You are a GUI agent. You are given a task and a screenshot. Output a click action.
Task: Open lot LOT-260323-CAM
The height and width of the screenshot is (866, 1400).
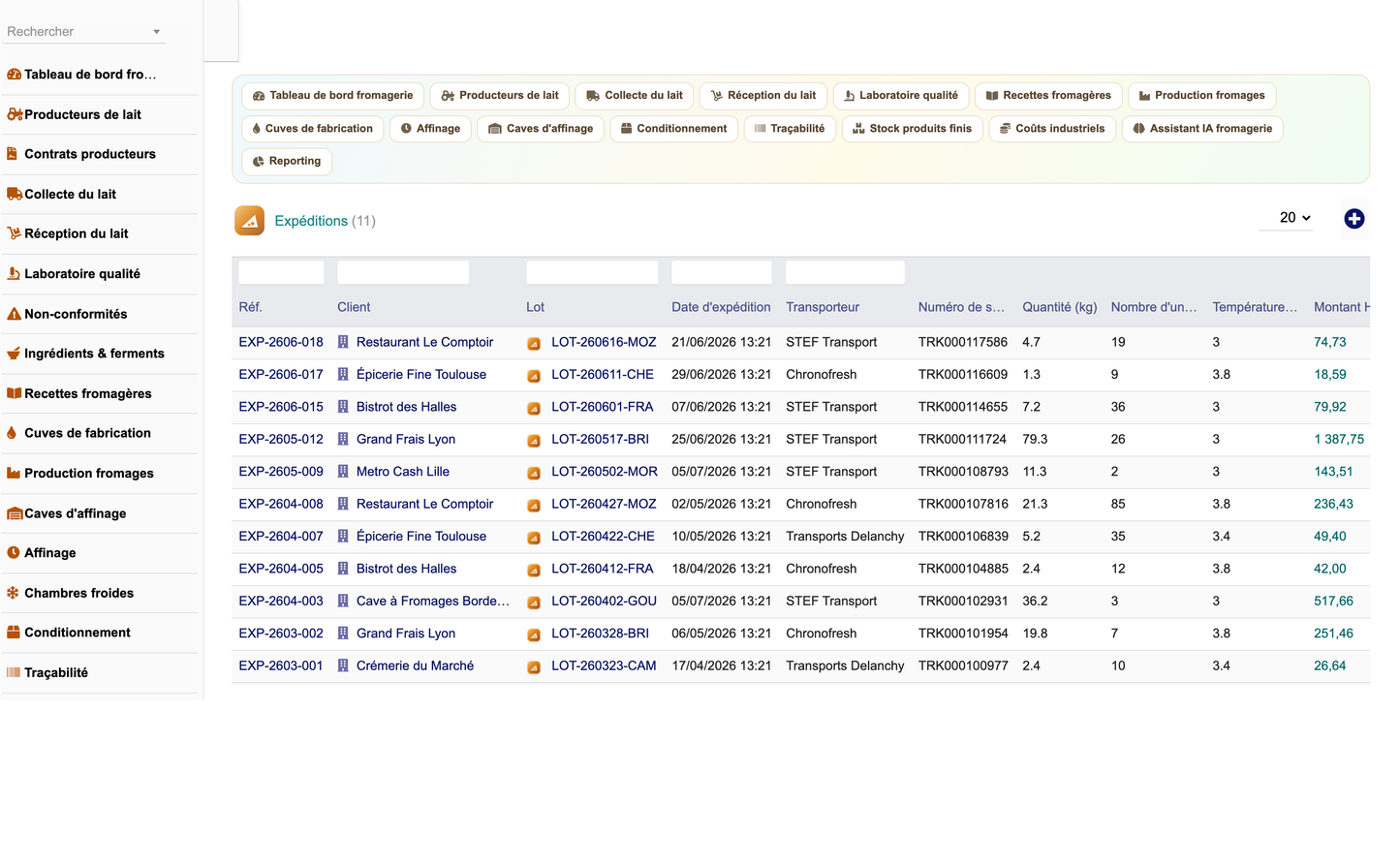(604, 666)
